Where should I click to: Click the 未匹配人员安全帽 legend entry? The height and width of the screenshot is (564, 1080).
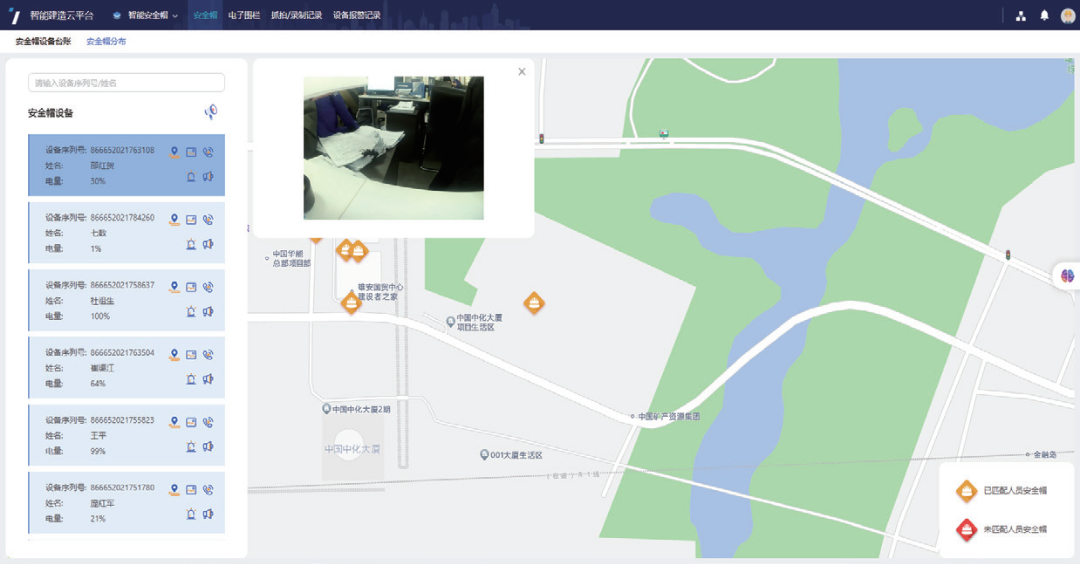tap(1001, 530)
